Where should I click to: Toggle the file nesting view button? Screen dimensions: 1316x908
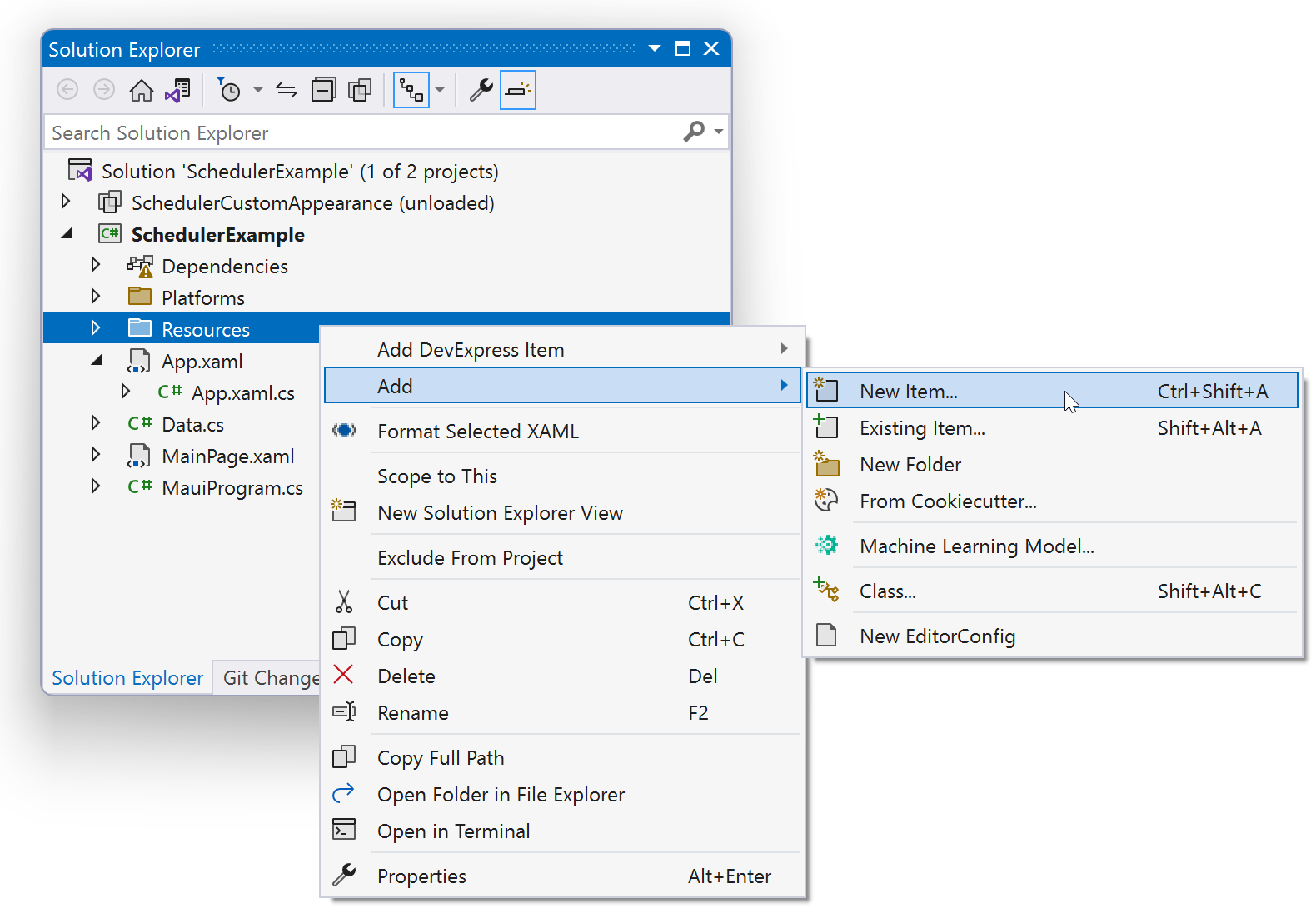(411, 90)
